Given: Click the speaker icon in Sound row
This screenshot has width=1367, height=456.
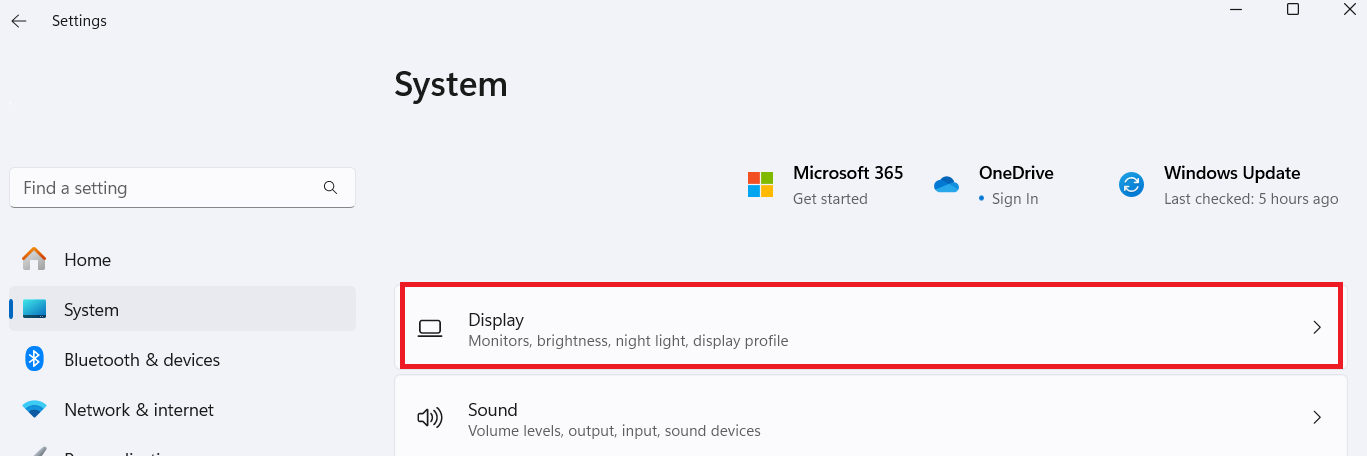Looking at the screenshot, I should coord(430,418).
